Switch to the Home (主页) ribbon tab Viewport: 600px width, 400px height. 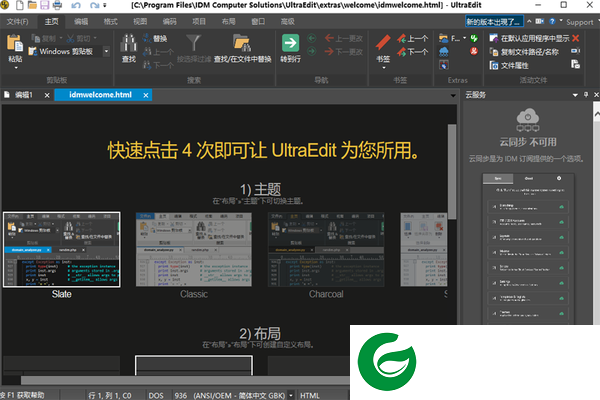52,22
